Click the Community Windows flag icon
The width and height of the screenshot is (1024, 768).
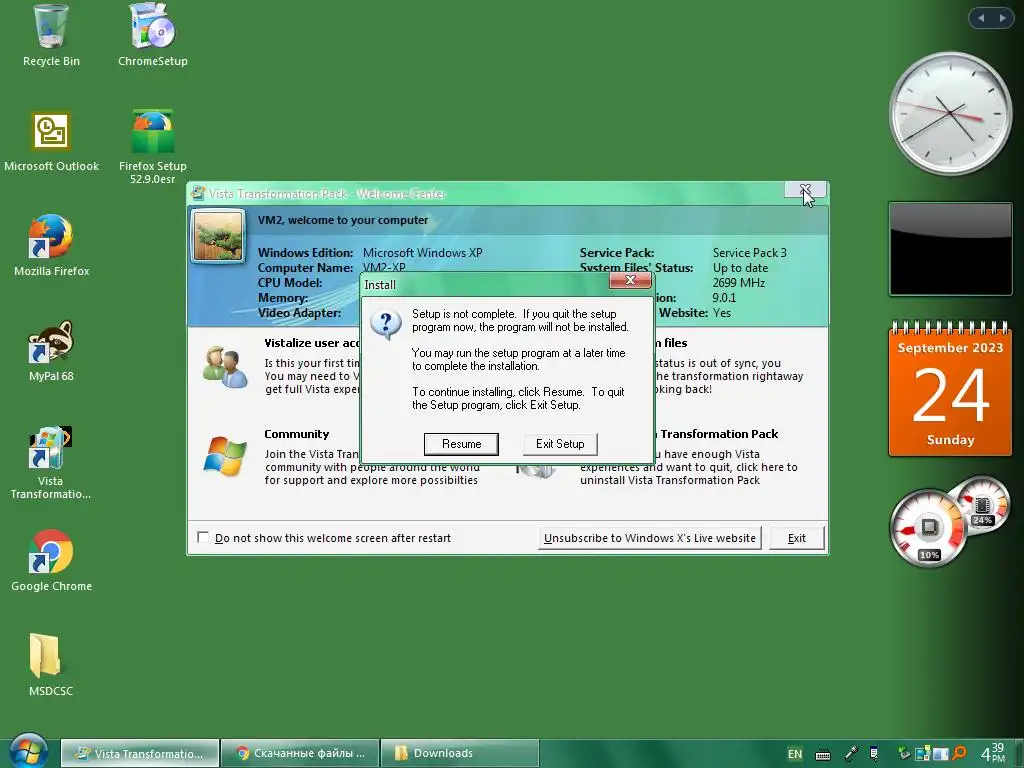coord(225,456)
